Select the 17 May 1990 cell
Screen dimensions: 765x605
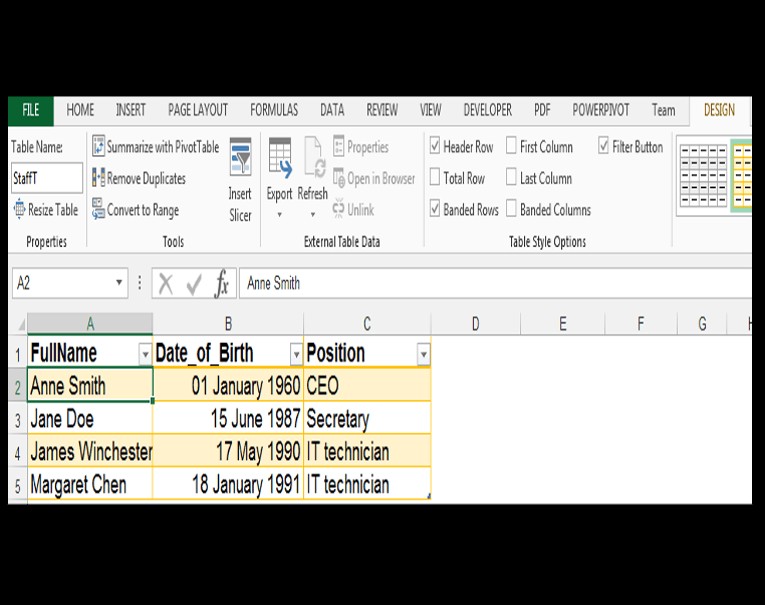(x=228, y=452)
